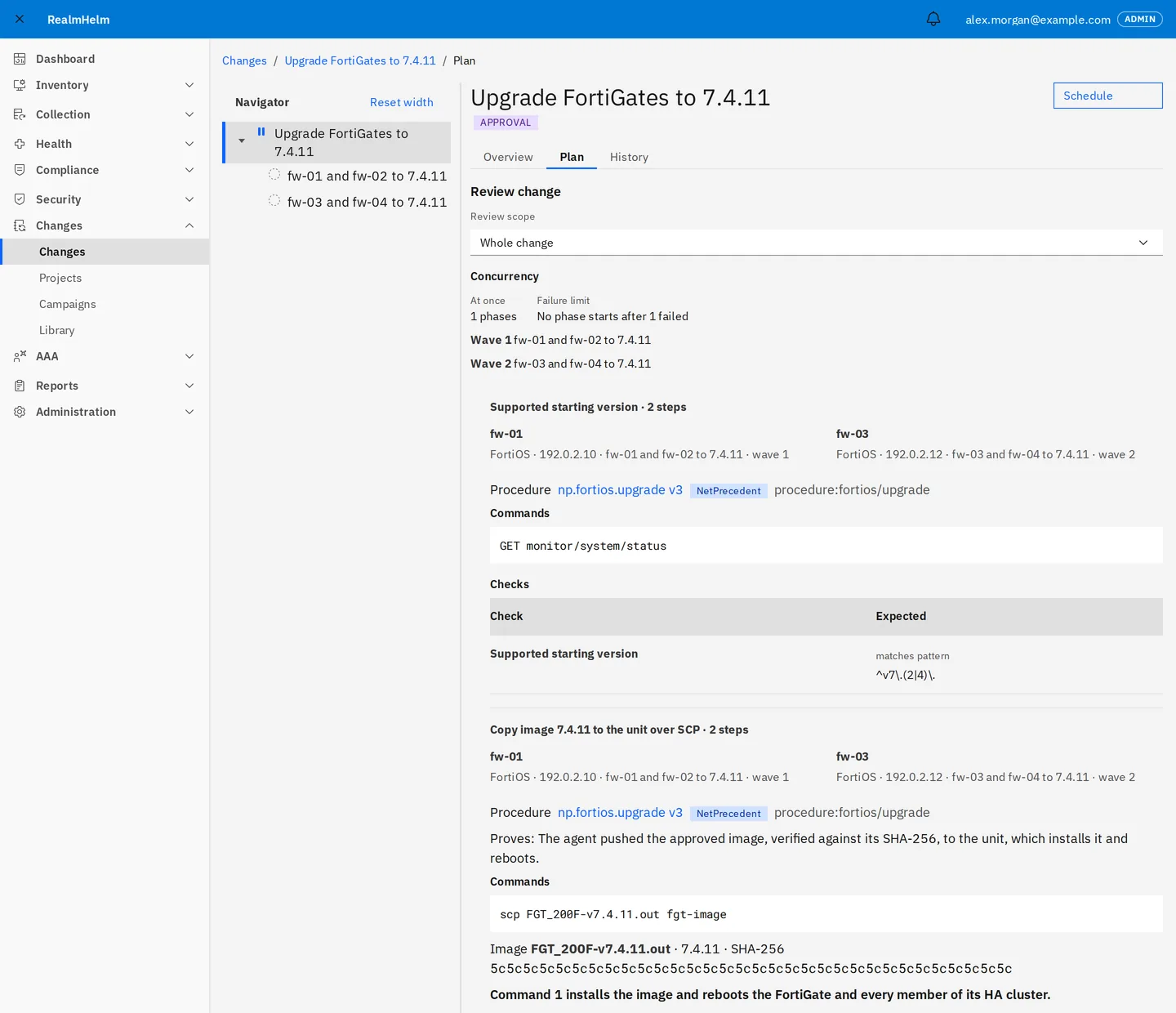Click the Administration gear icon
Screen dimensions: 1176x1013
pyautogui.click(x=20, y=412)
